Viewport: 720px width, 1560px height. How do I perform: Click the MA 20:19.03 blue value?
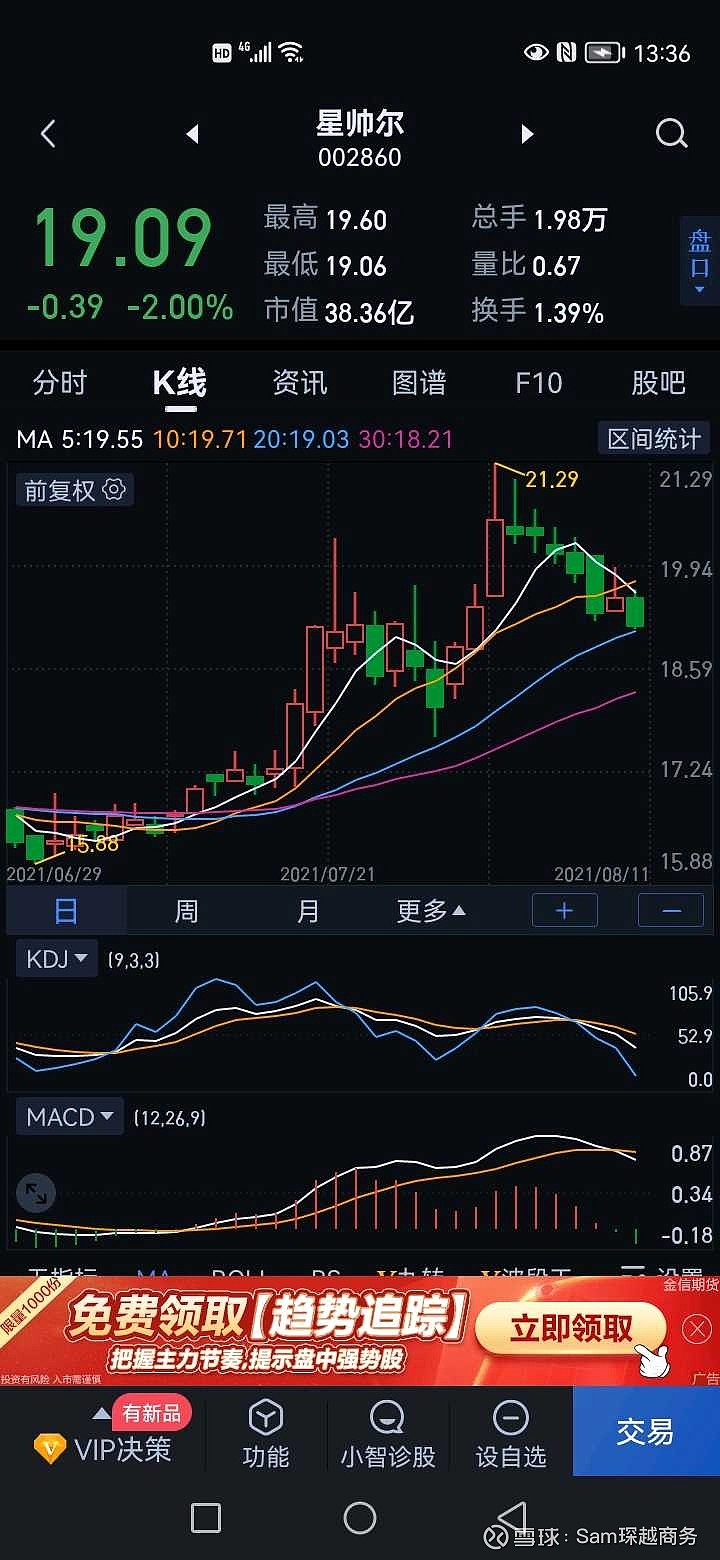[303, 438]
